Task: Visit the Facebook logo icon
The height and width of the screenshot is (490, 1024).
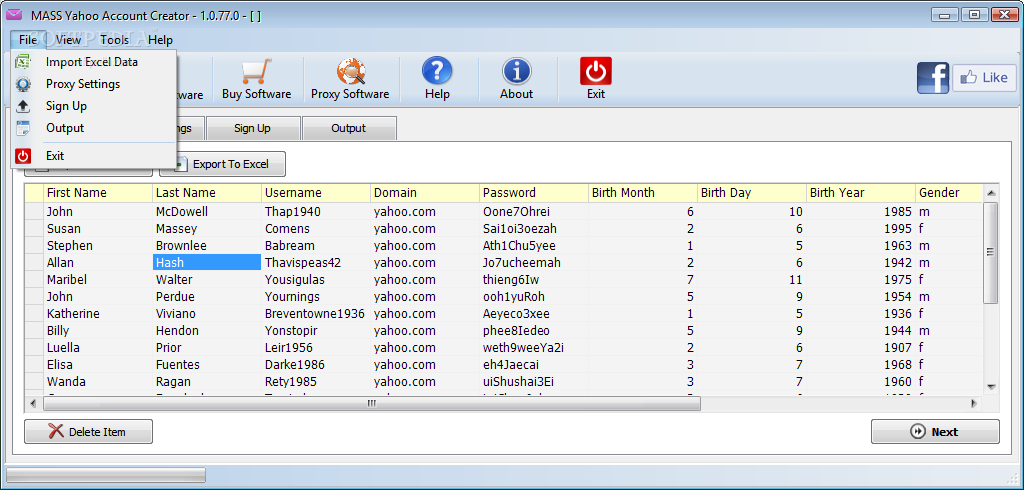Action: (933, 78)
